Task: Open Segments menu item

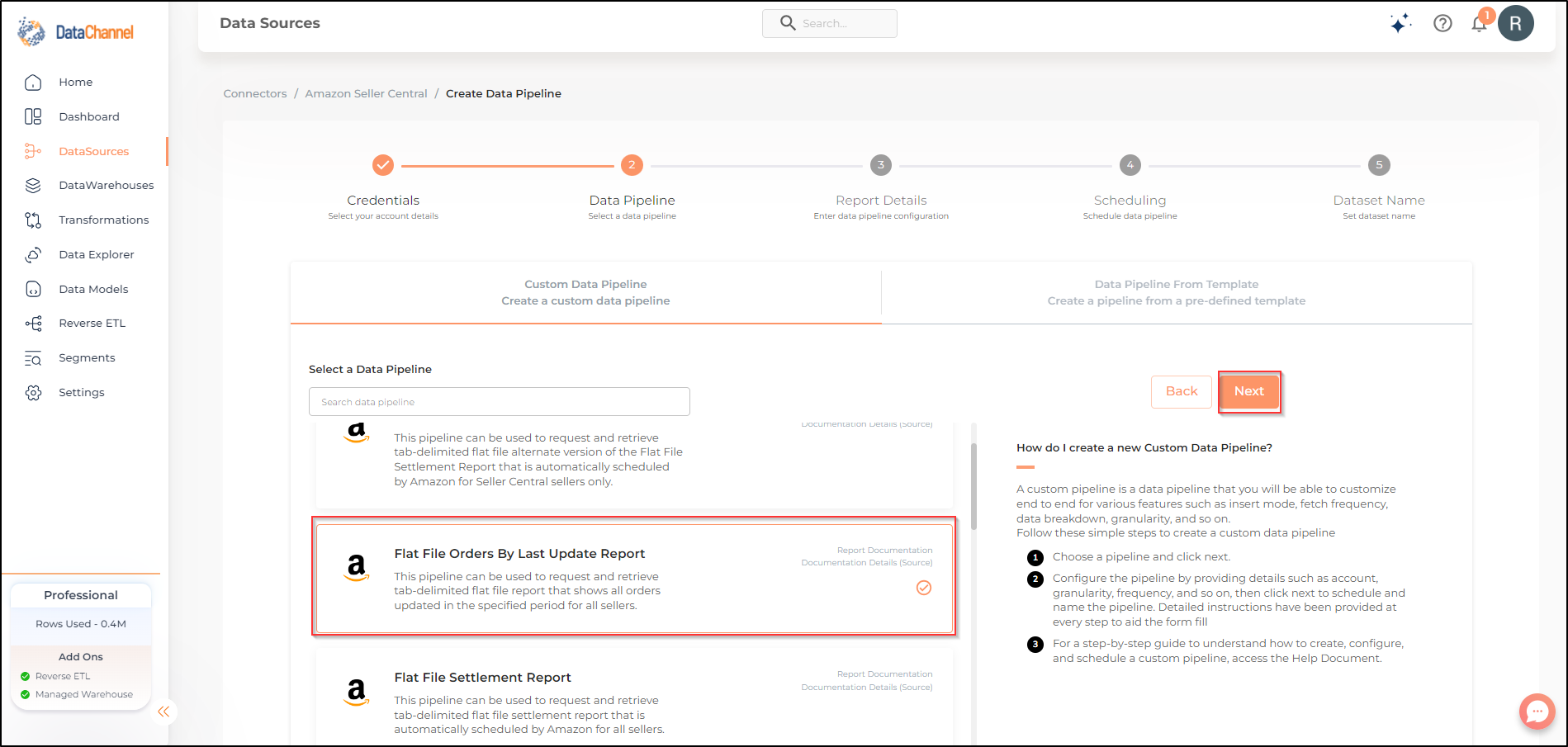Action: point(87,358)
